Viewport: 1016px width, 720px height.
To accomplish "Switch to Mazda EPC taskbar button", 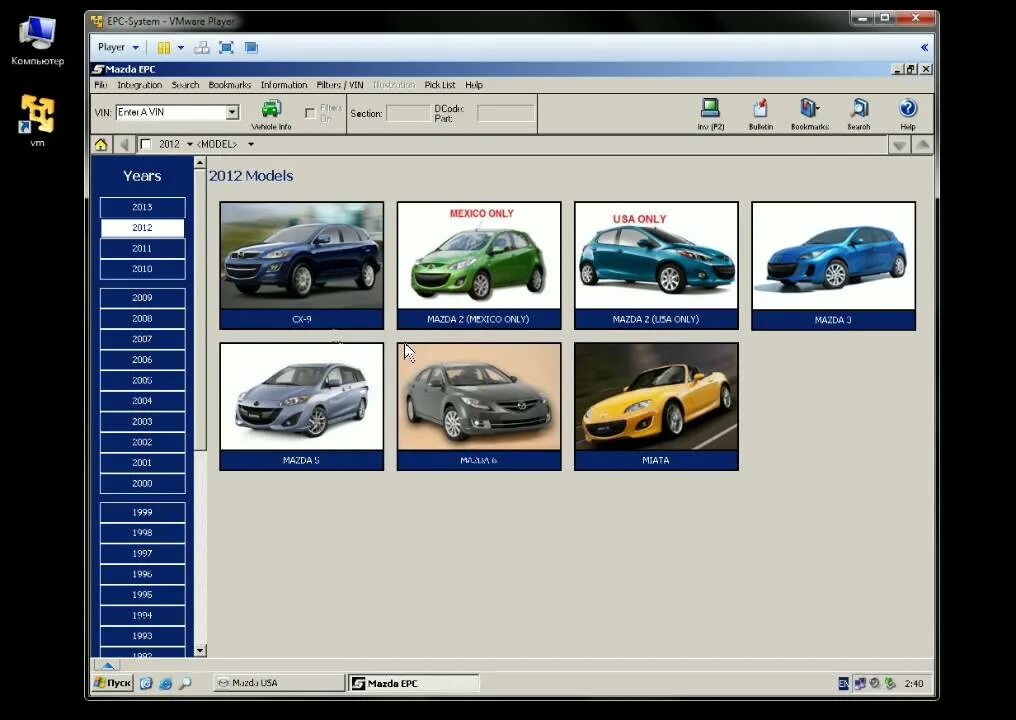I will [414, 683].
